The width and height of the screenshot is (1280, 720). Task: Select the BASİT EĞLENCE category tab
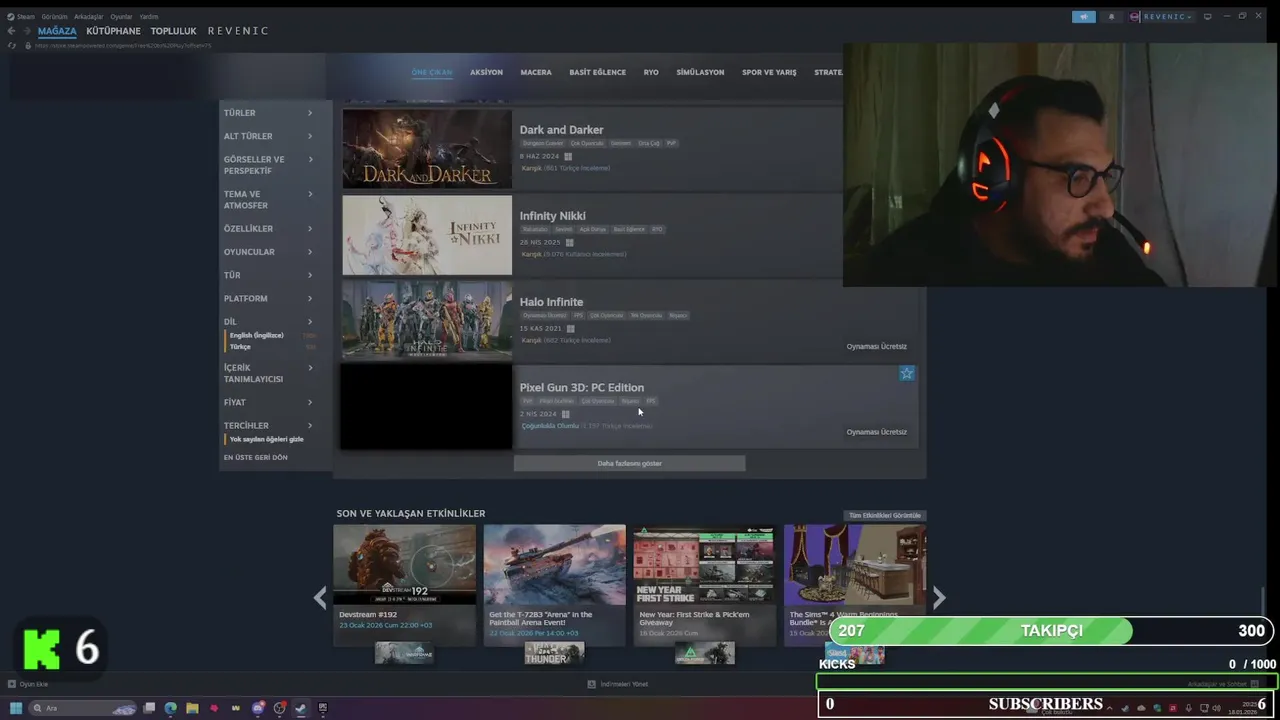click(597, 72)
